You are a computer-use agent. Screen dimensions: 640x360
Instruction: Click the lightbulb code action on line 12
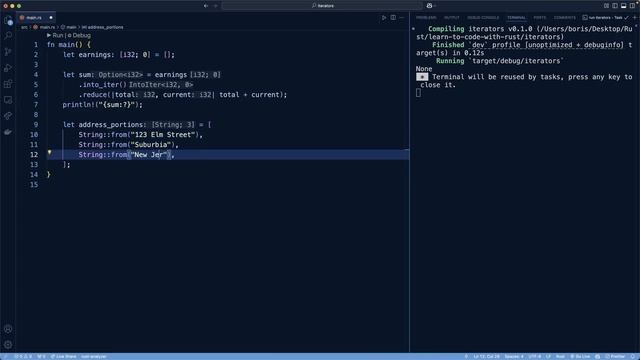click(49, 153)
